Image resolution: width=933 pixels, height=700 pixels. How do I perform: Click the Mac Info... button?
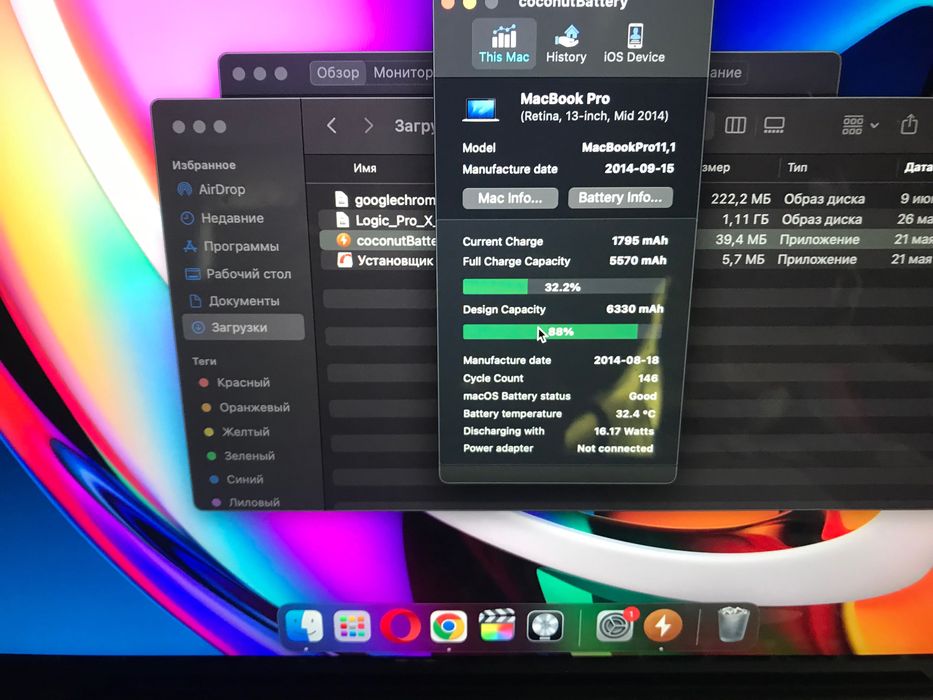point(510,198)
